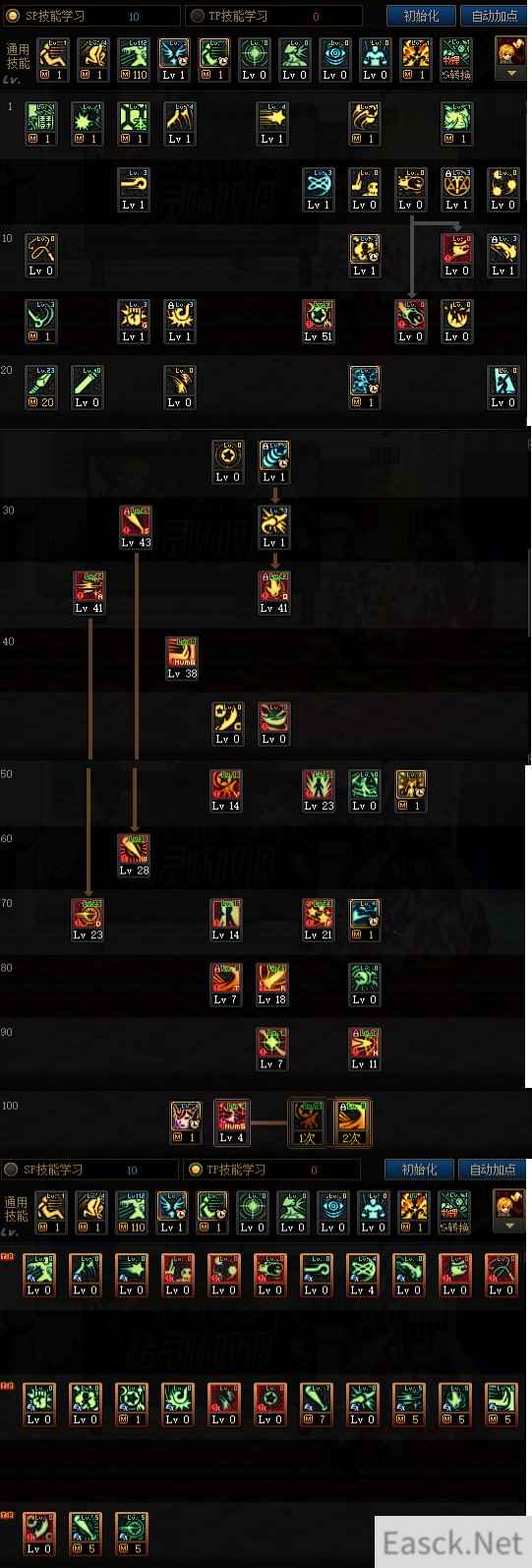Select the 物理转换 common skill icon in top row
Viewport: 532px width, 1568px height.
(x=455, y=60)
